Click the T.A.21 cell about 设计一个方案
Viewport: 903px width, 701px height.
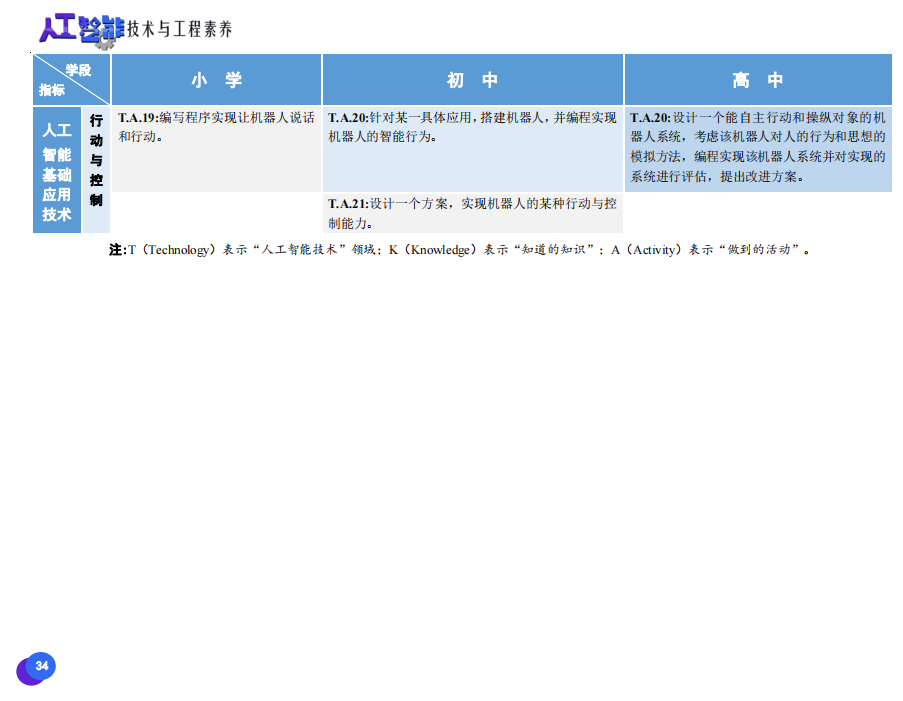coord(472,213)
